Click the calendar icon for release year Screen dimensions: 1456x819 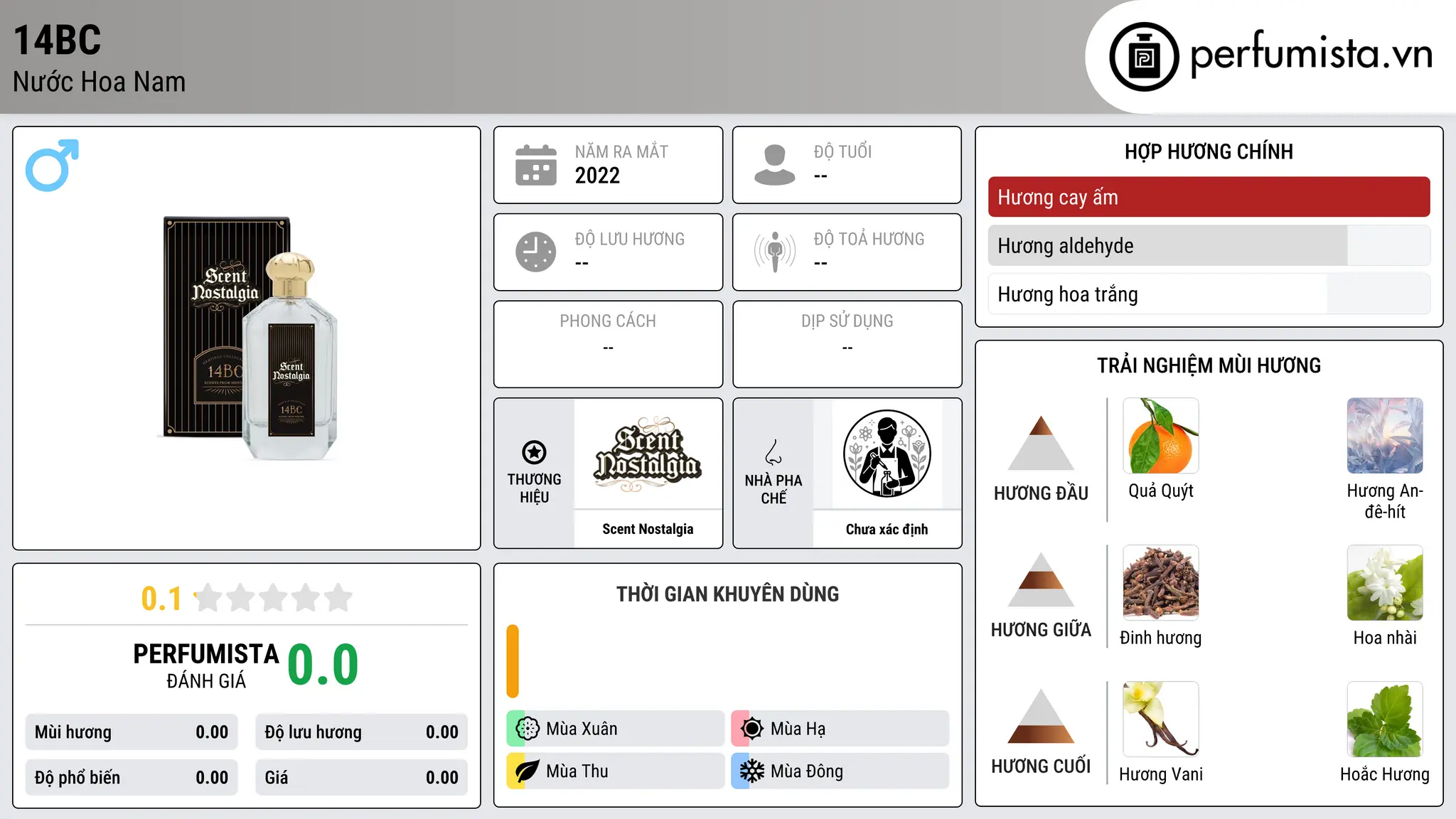pos(536,165)
